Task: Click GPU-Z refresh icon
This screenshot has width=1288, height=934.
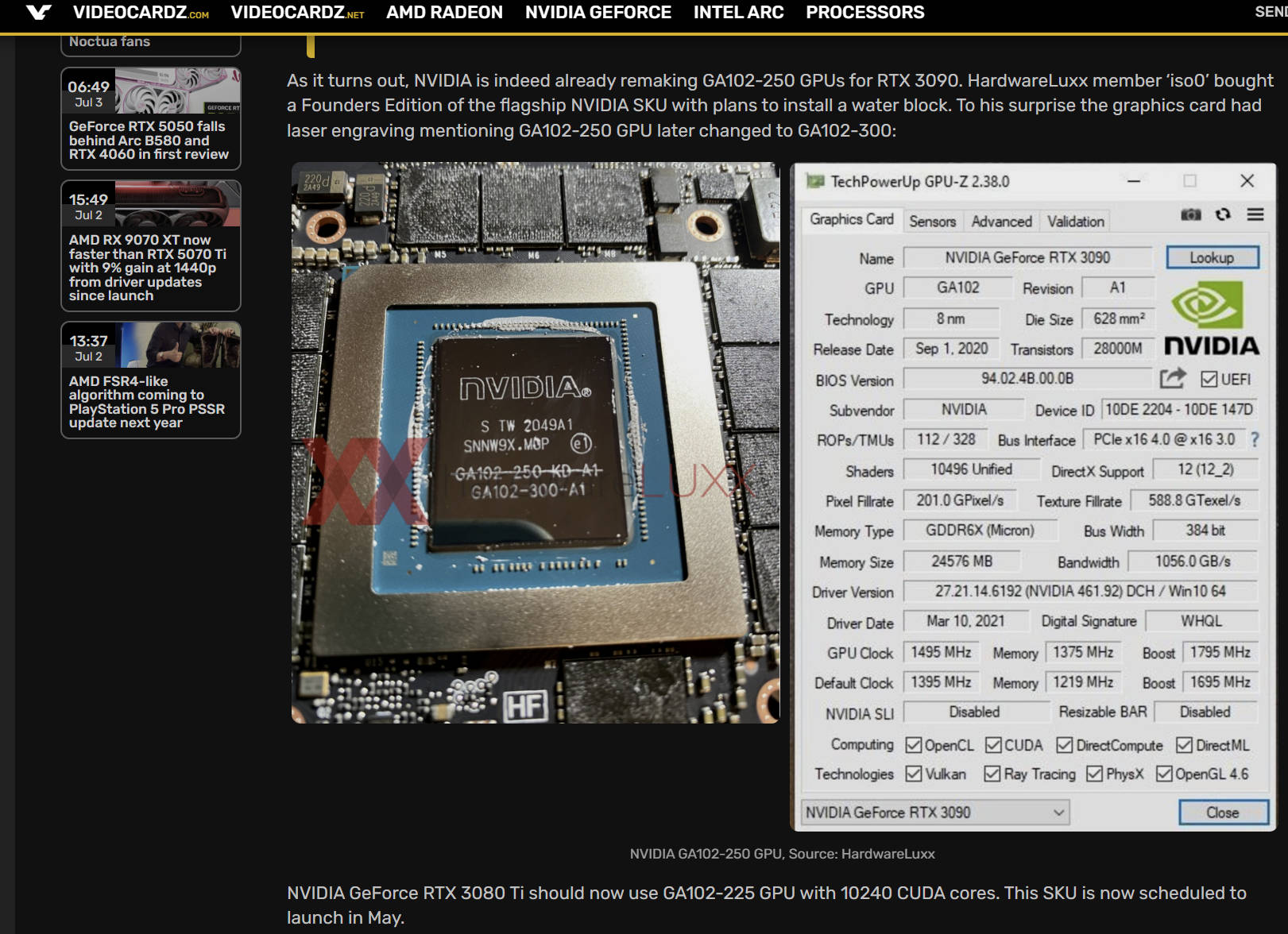Action: tap(1223, 214)
